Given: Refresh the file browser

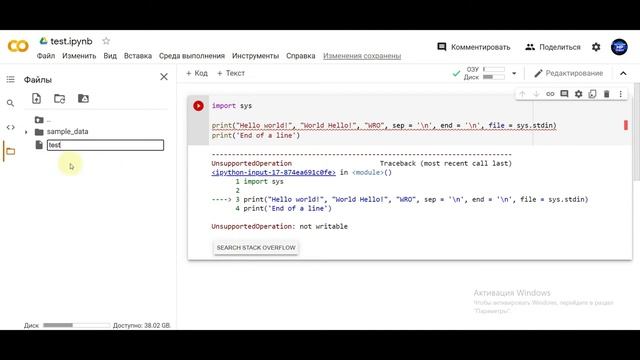Looking at the screenshot, I should [x=60, y=98].
